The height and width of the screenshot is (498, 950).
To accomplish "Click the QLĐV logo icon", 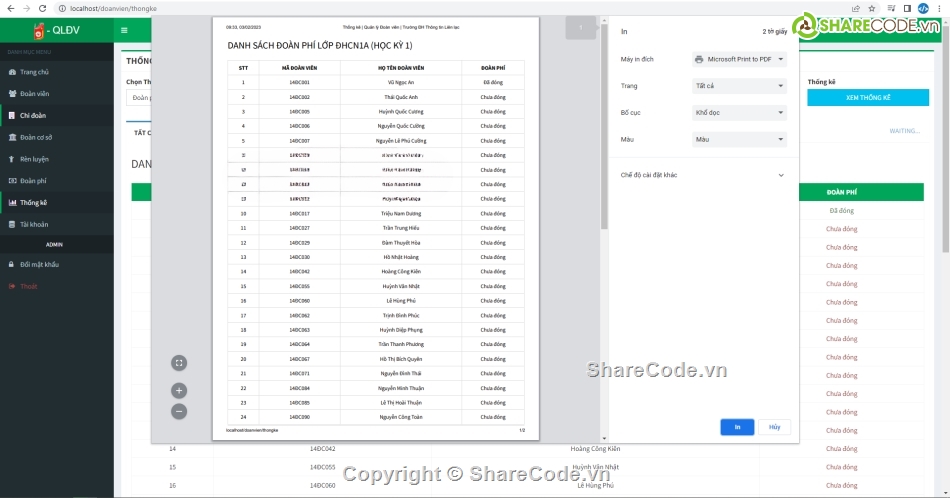I will (x=39, y=30).
